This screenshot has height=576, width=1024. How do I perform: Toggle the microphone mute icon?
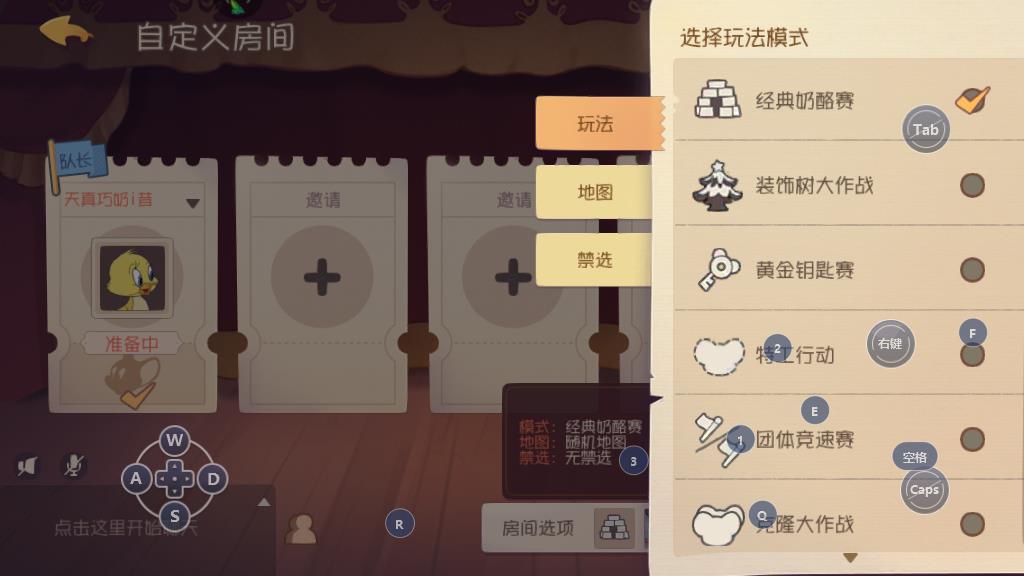point(73,465)
